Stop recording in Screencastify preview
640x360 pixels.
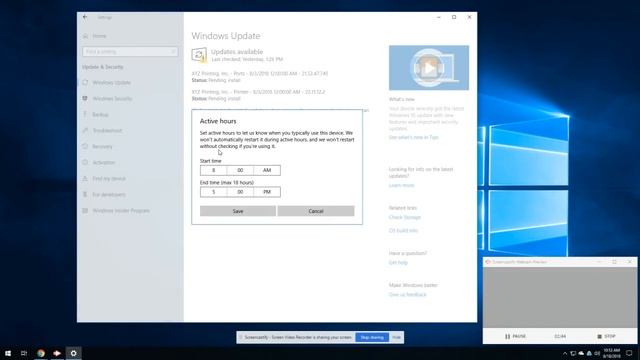[x=606, y=336]
